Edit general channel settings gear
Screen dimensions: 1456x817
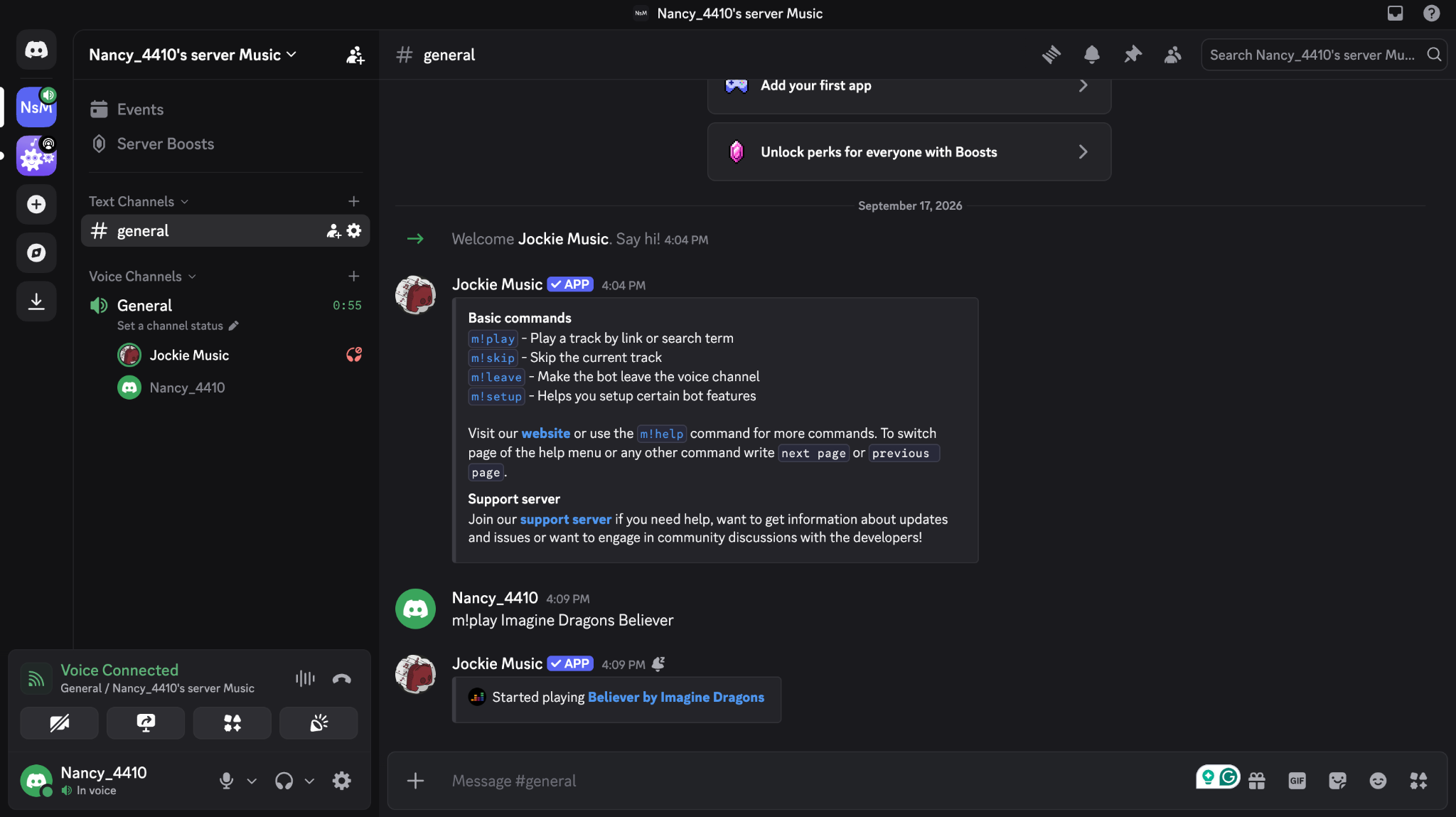[x=354, y=231]
